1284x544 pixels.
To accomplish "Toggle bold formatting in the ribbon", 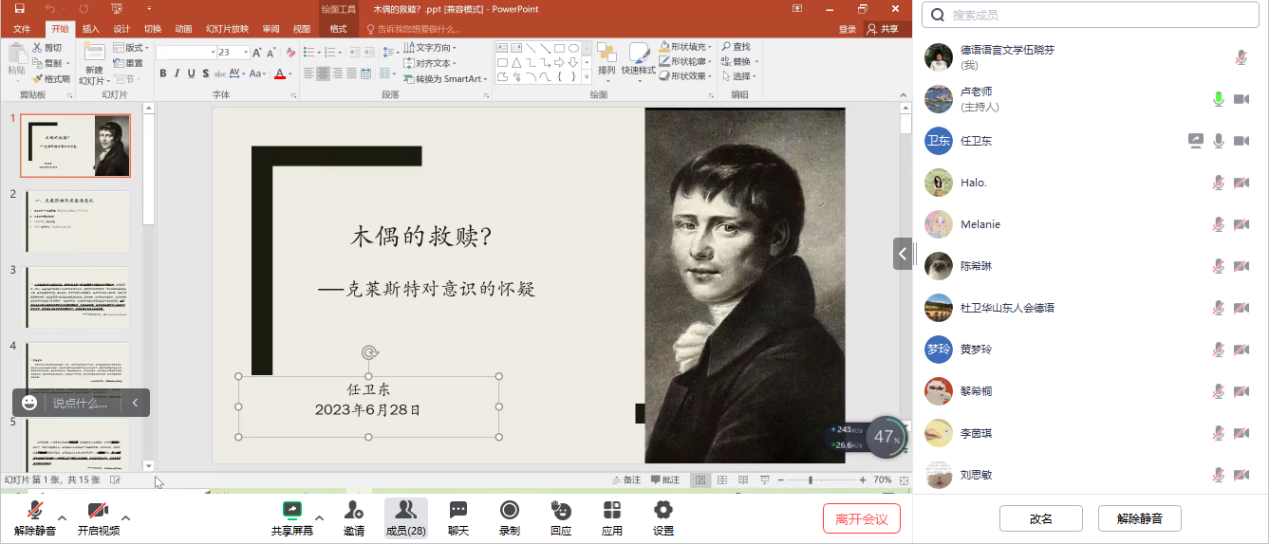I will [x=163, y=74].
